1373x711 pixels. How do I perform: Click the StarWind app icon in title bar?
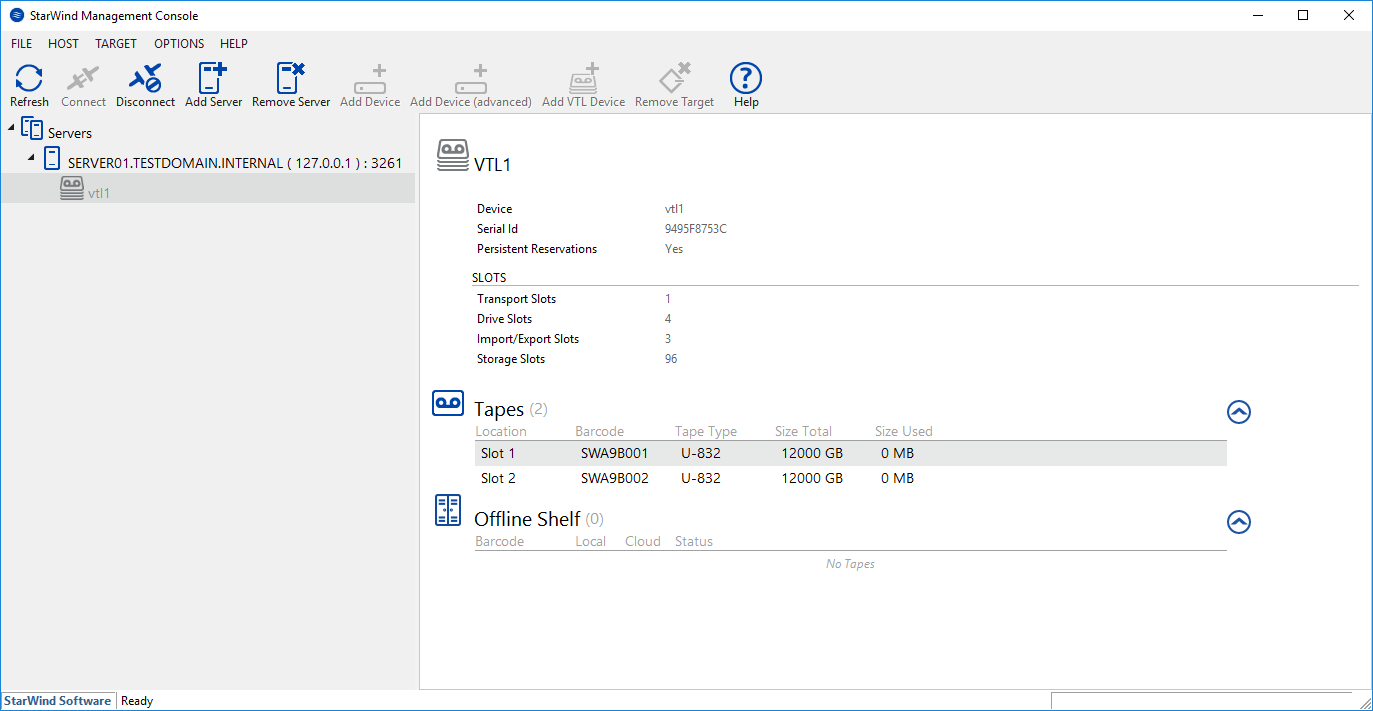coord(16,15)
